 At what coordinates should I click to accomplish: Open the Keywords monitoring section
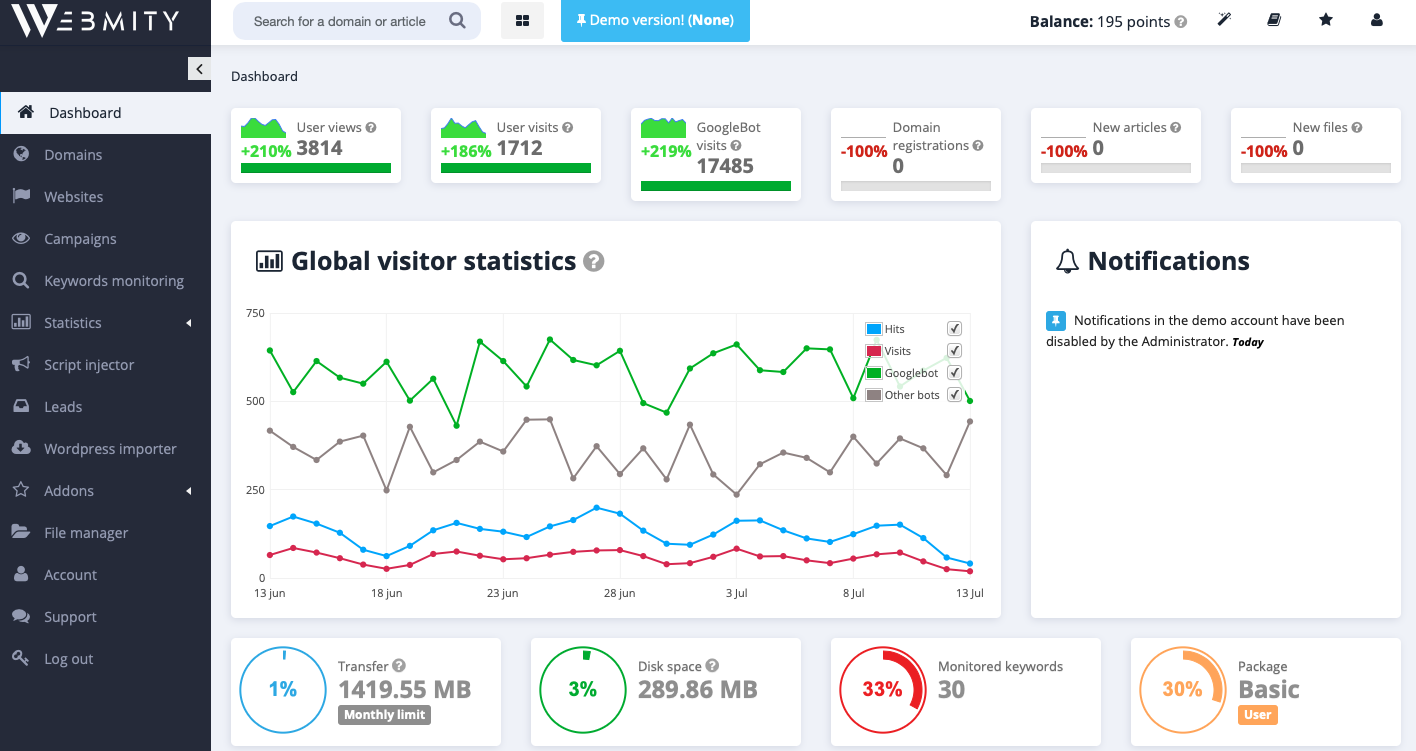pos(113,280)
